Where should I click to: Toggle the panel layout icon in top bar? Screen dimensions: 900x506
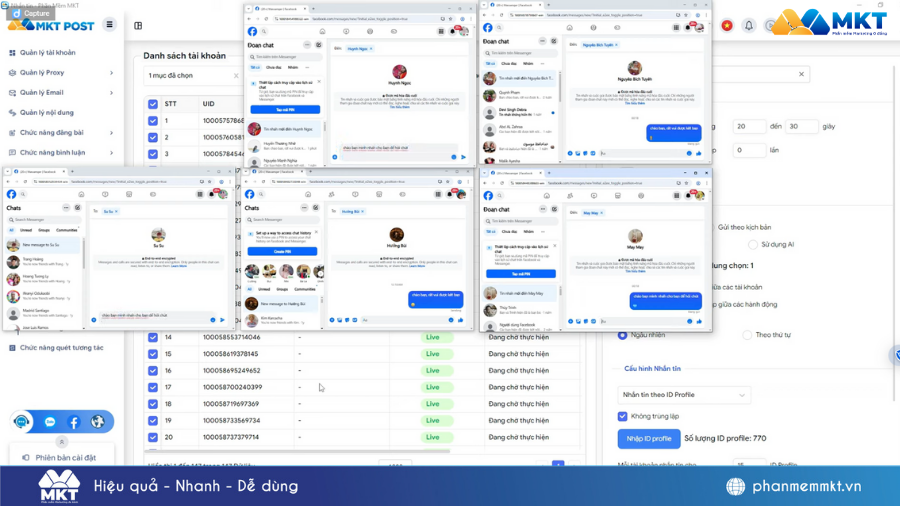(x=138, y=26)
